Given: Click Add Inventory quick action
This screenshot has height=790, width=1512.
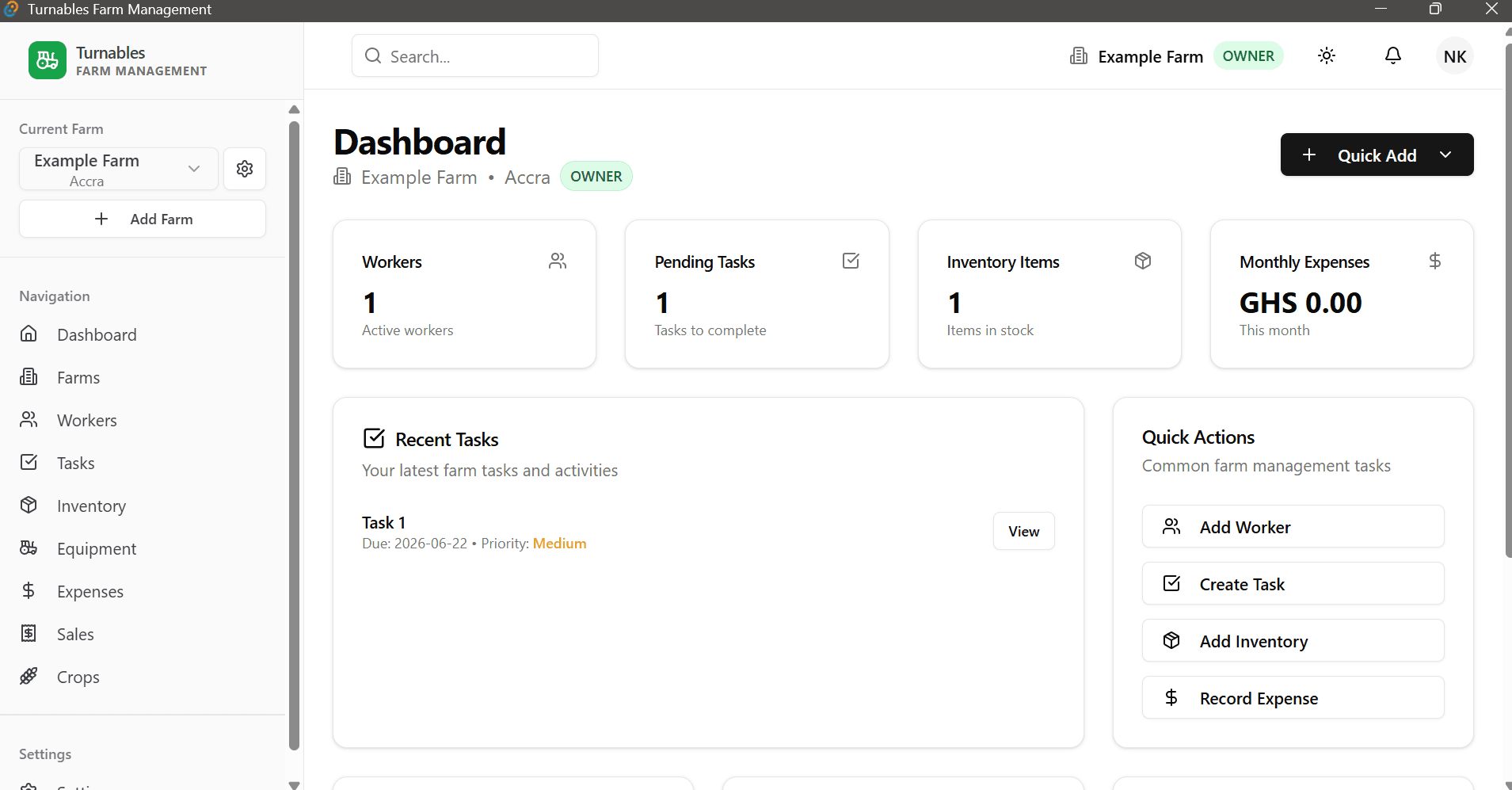Looking at the screenshot, I should click(1293, 640).
